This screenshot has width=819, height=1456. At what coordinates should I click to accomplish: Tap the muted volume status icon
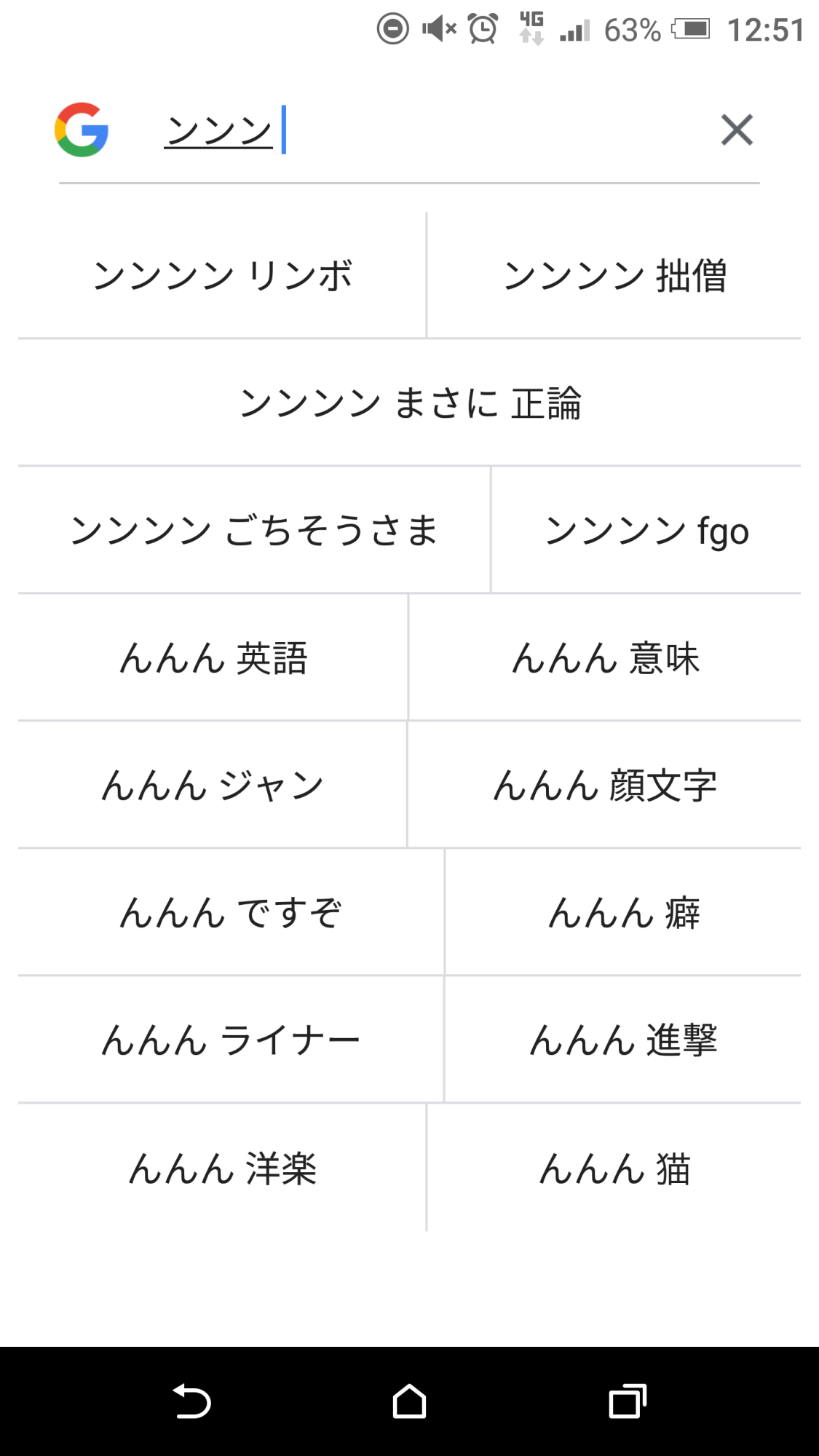[439, 30]
